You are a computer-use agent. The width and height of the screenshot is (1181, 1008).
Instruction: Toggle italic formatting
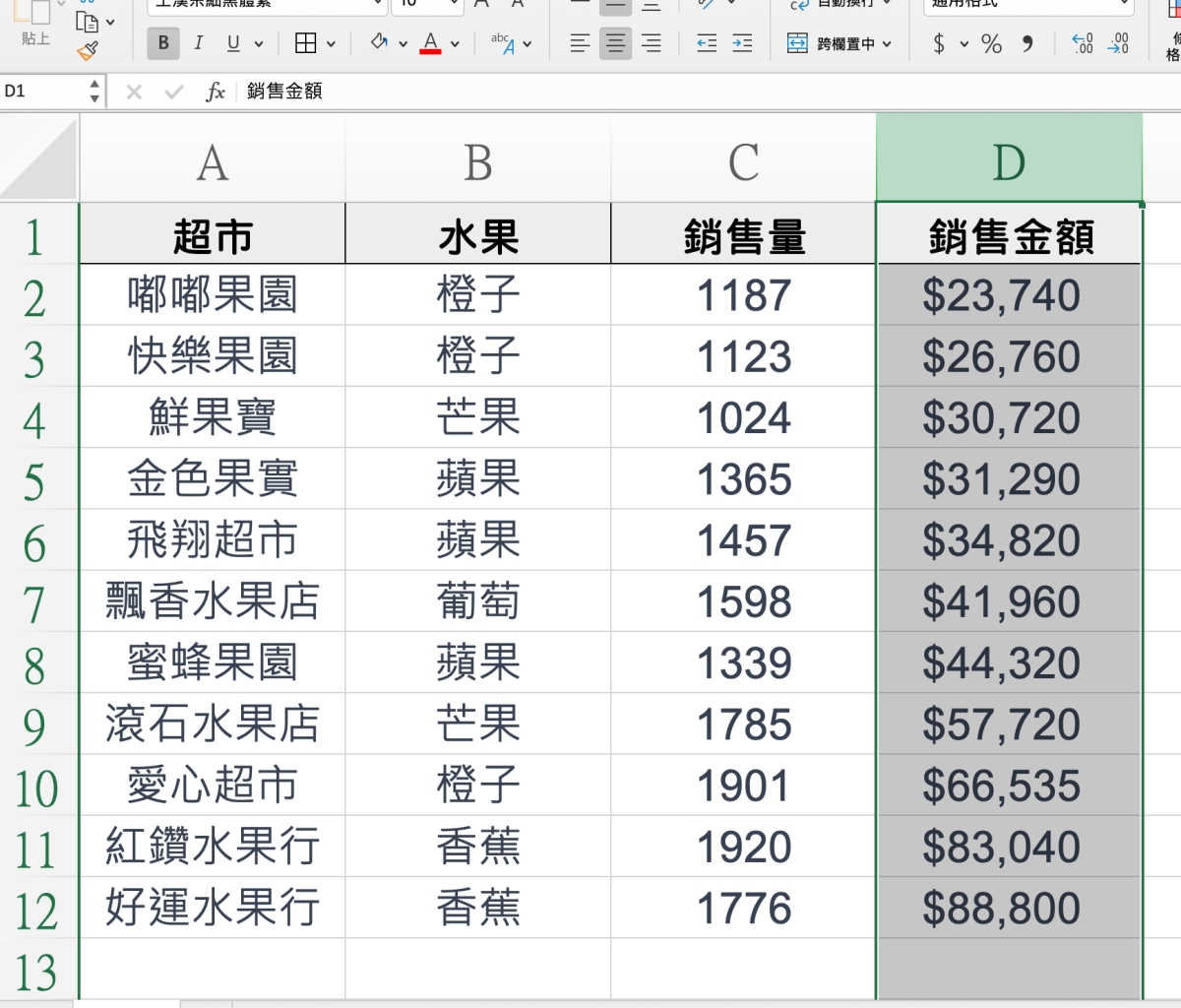pyautogui.click(x=198, y=43)
